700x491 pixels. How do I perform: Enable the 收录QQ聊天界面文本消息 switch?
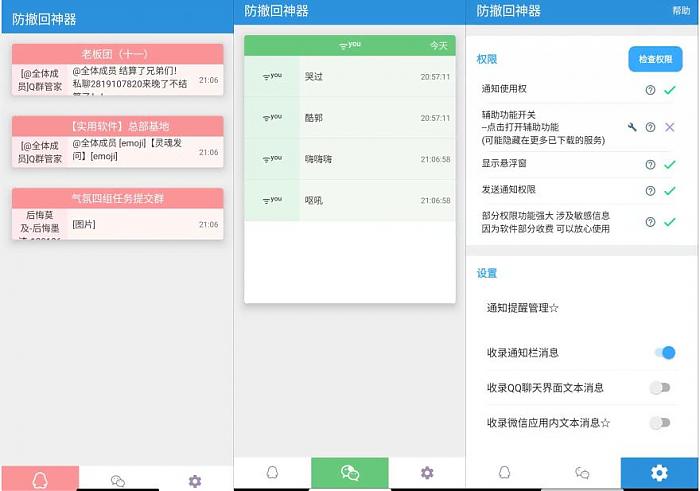[659, 387]
